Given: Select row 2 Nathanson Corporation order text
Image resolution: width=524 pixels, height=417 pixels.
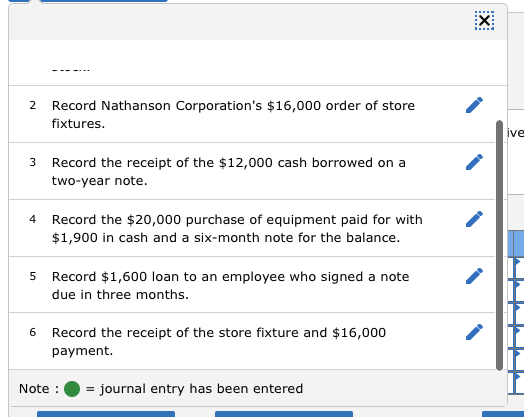Looking at the screenshot, I should point(233,115).
